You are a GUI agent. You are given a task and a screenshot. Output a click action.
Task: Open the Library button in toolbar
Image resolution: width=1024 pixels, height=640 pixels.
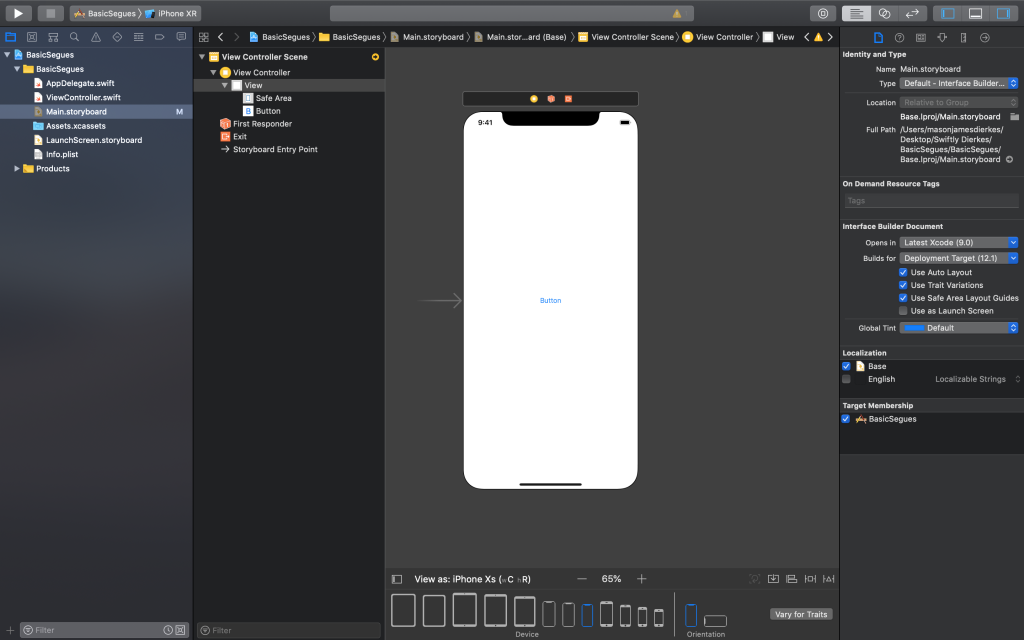tap(823, 13)
